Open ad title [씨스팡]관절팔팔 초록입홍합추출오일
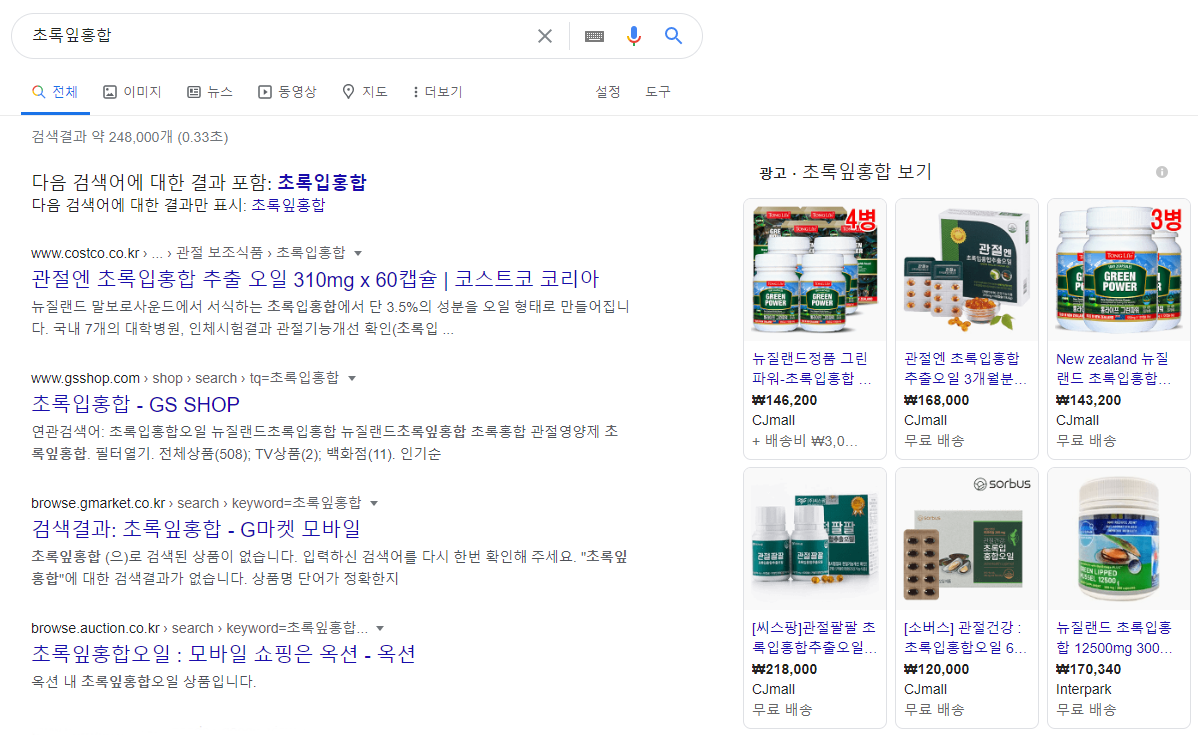Viewport: 1198px width, 735px height. click(814, 637)
